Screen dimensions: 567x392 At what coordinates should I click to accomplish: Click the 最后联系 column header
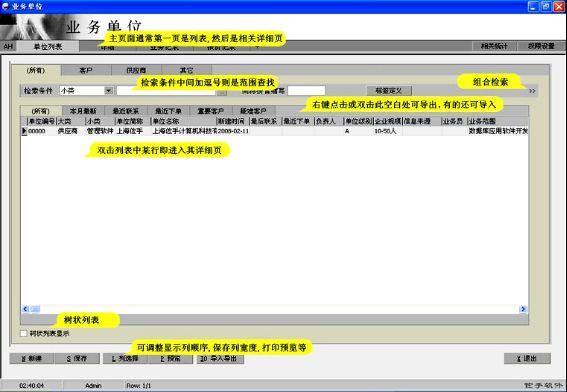(266, 121)
